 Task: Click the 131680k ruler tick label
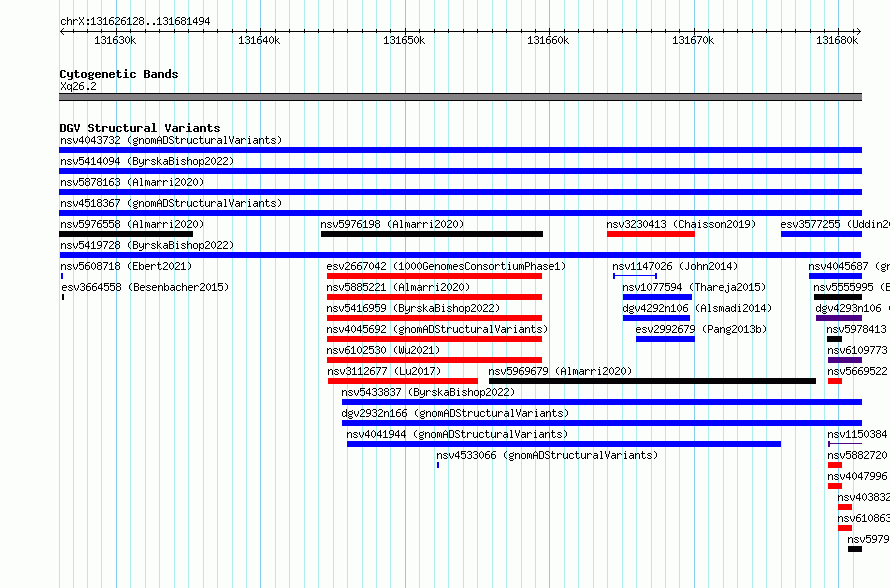[837, 40]
